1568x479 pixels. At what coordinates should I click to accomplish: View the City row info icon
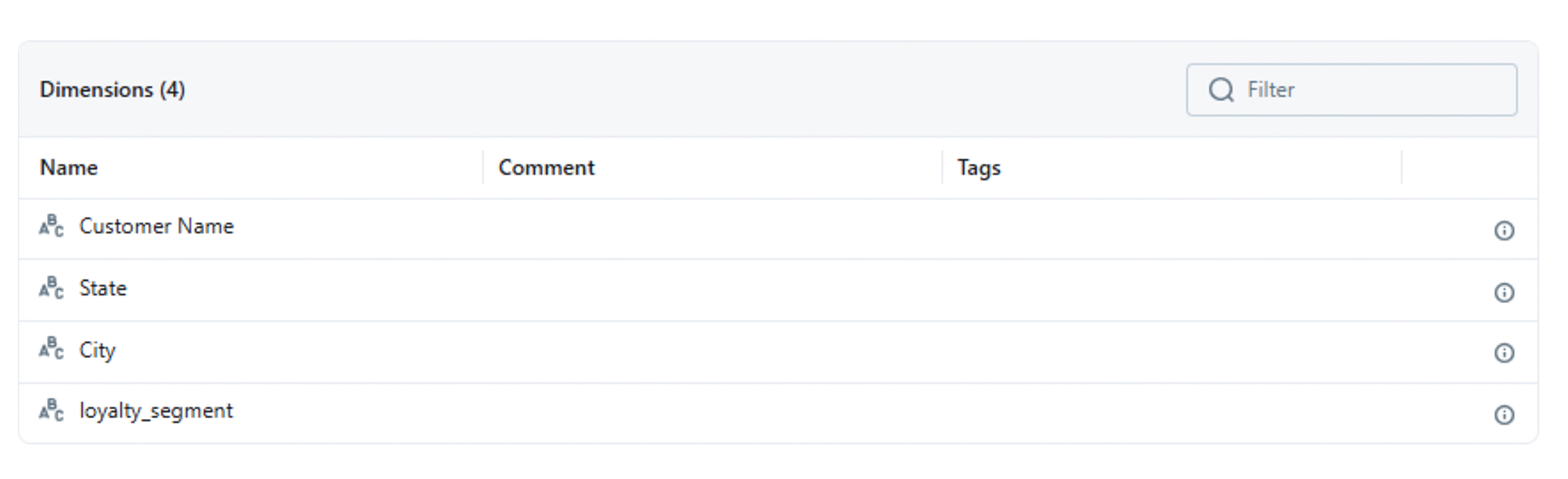(x=1504, y=353)
